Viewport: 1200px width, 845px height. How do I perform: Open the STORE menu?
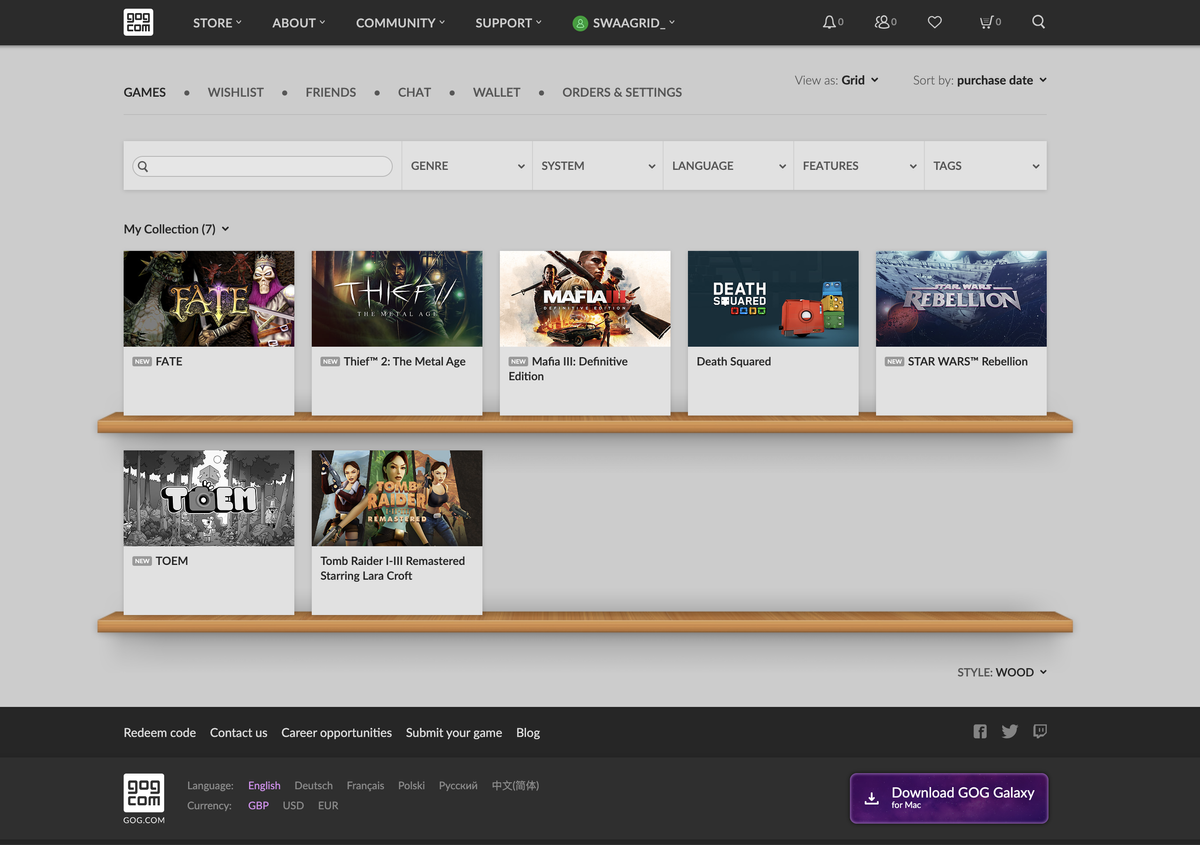[x=217, y=22]
